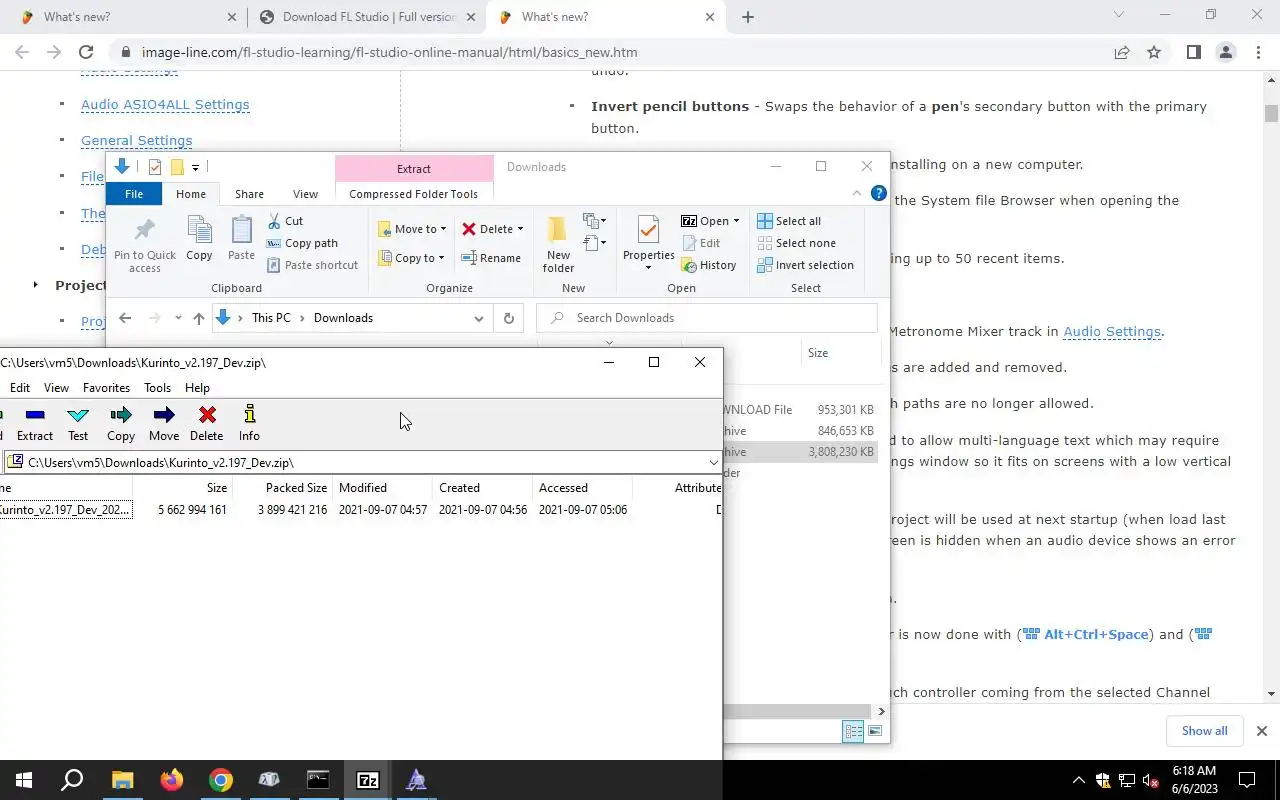This screenshot has width=1280, height=800.
Task: Click the Copy icon in Explorer Clipboard group
Action: (x=199, y=240)
